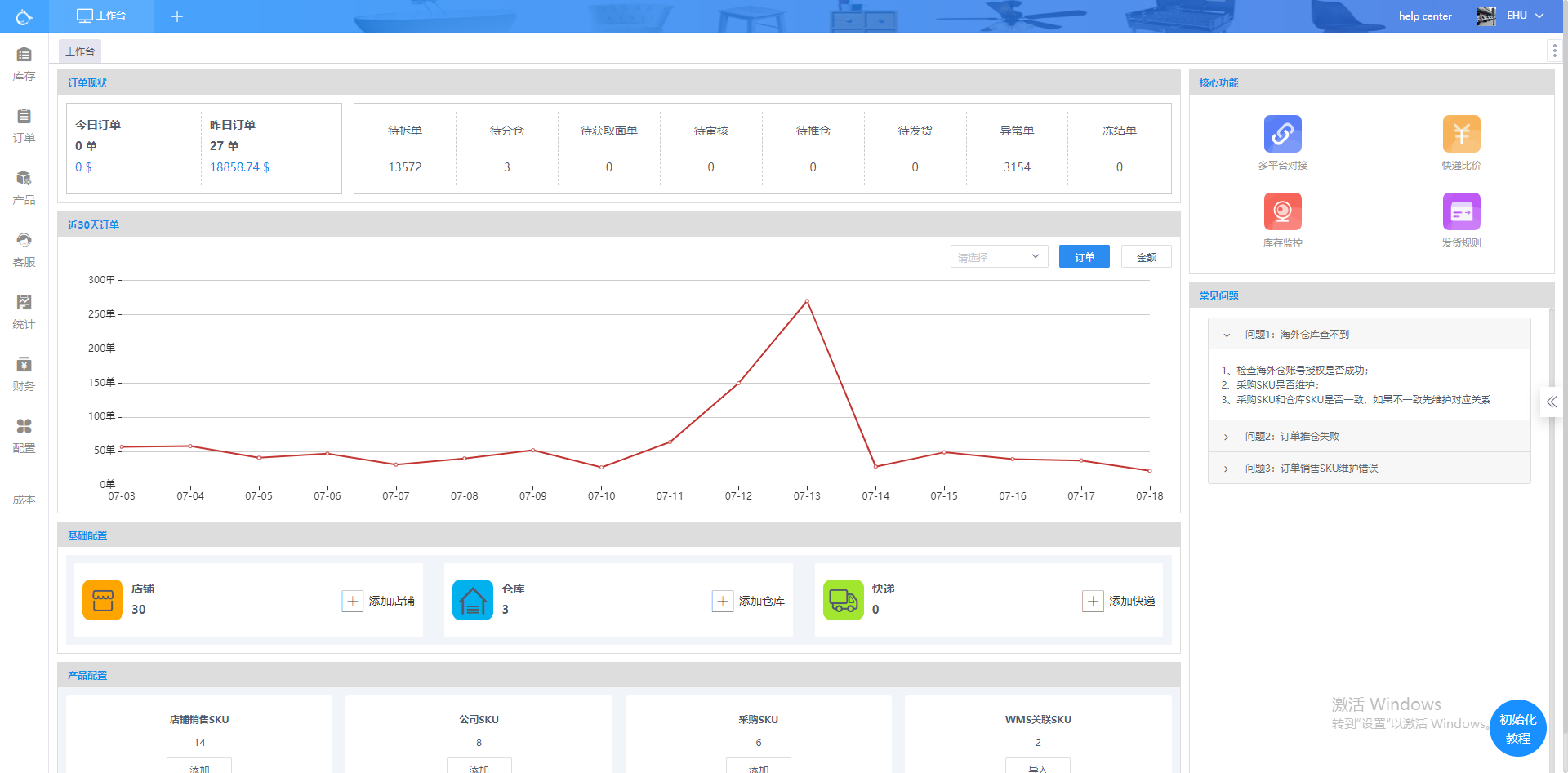Click plus icon beside 添加快递
This screenshot has height=773, width=1568.
(1093, 602)
